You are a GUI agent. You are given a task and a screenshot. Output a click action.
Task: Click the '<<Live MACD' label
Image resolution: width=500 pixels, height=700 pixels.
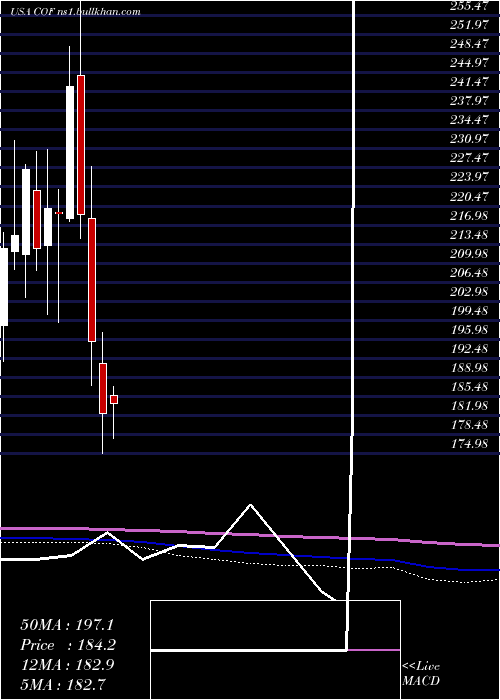421,674
